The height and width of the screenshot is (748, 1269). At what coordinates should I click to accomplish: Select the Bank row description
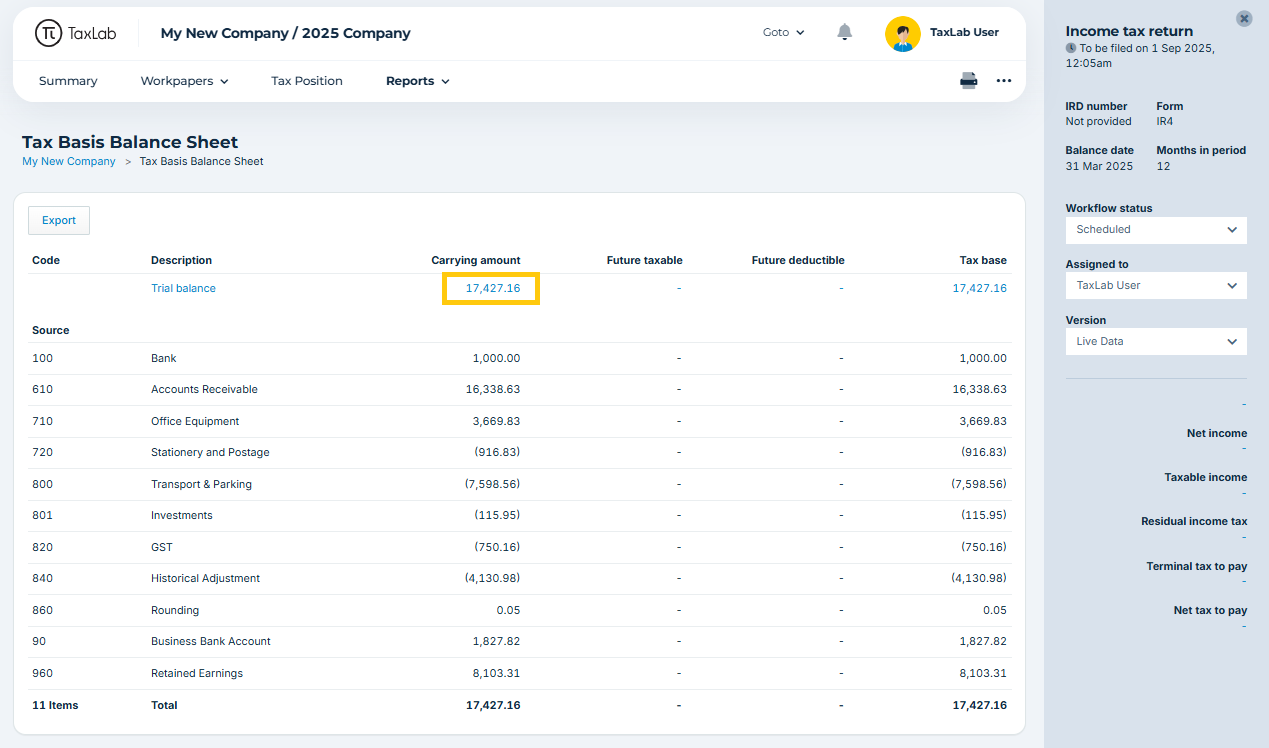click(x=164, y=358)
